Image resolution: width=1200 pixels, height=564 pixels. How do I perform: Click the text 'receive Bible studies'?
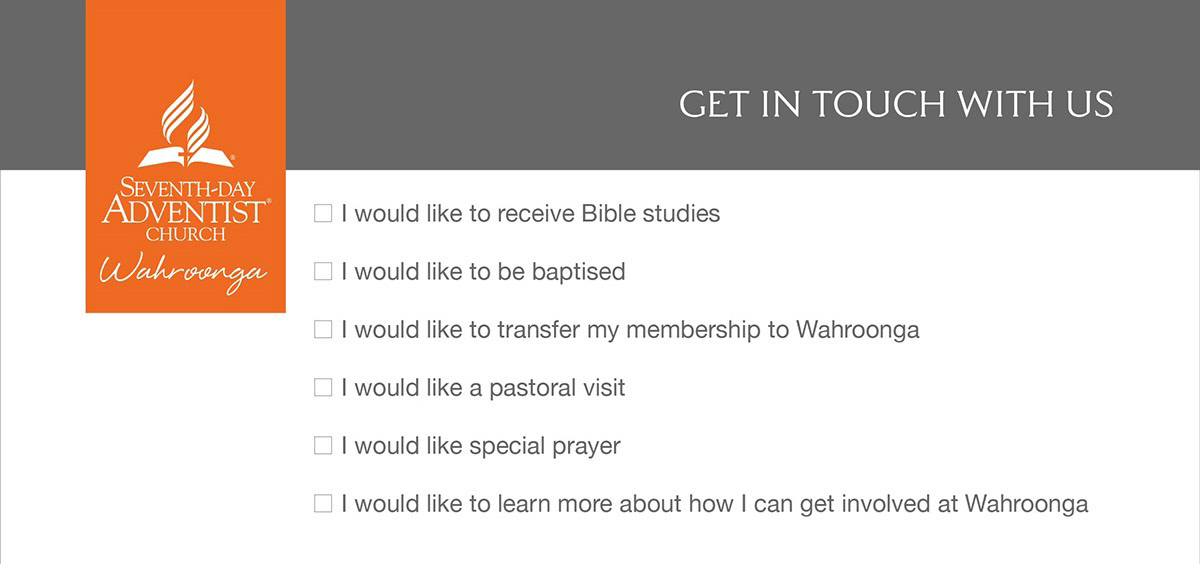pos(608,213)
